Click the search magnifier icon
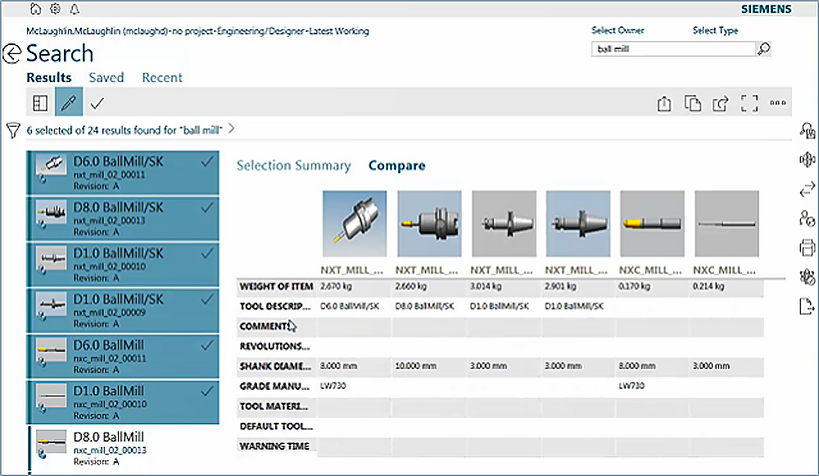819x476 pixels. [x=764, y=48]
